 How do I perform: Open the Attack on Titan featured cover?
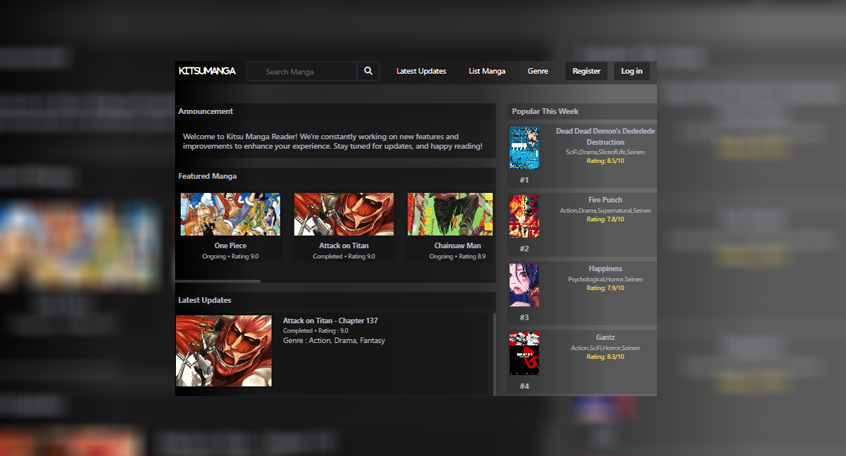point(344,214)
